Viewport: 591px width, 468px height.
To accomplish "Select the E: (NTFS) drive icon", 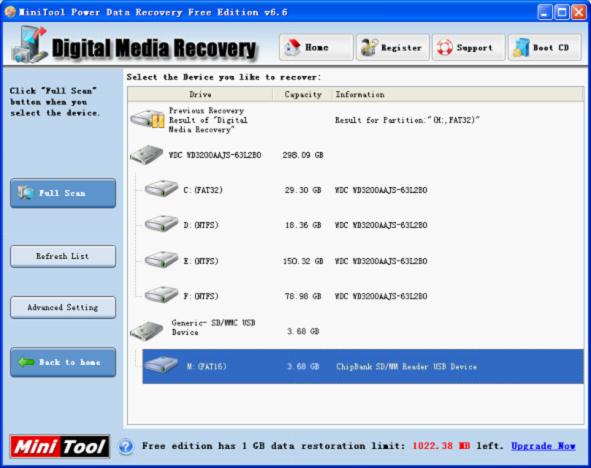I will coord(161,260).
